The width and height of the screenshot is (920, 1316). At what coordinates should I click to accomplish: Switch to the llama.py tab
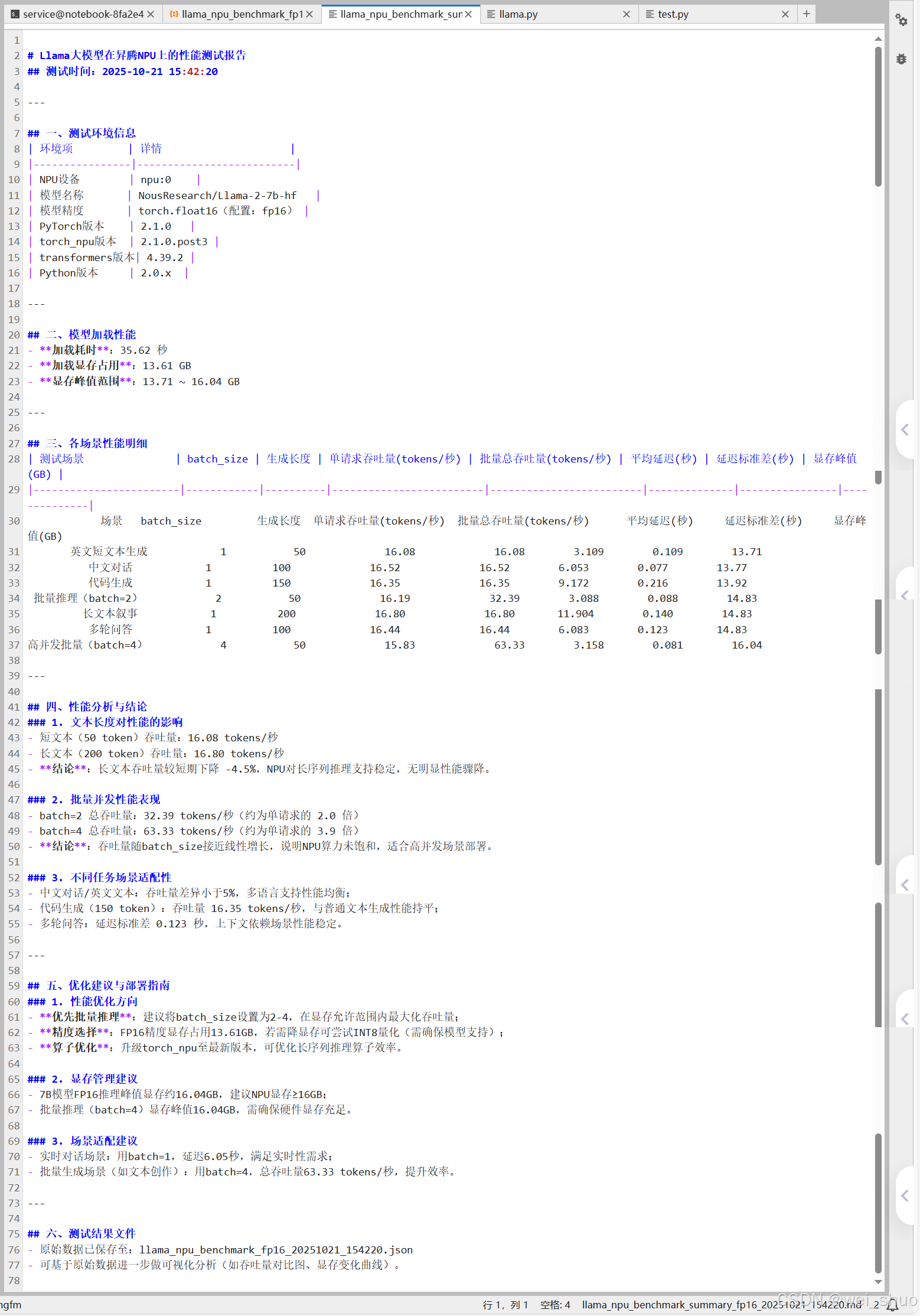[x=559, y=14]
